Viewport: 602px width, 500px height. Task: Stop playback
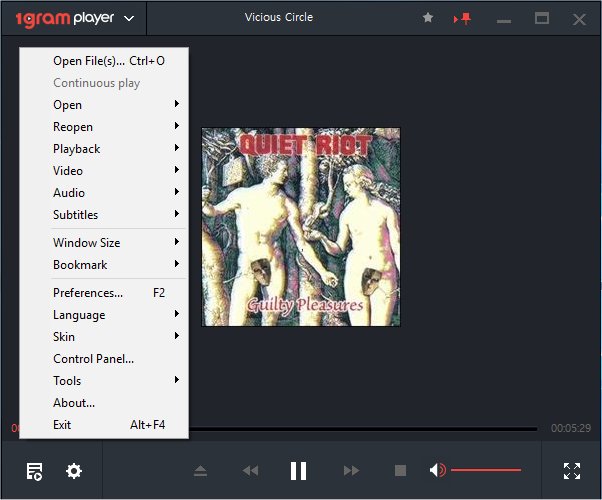tap(400, 470)
